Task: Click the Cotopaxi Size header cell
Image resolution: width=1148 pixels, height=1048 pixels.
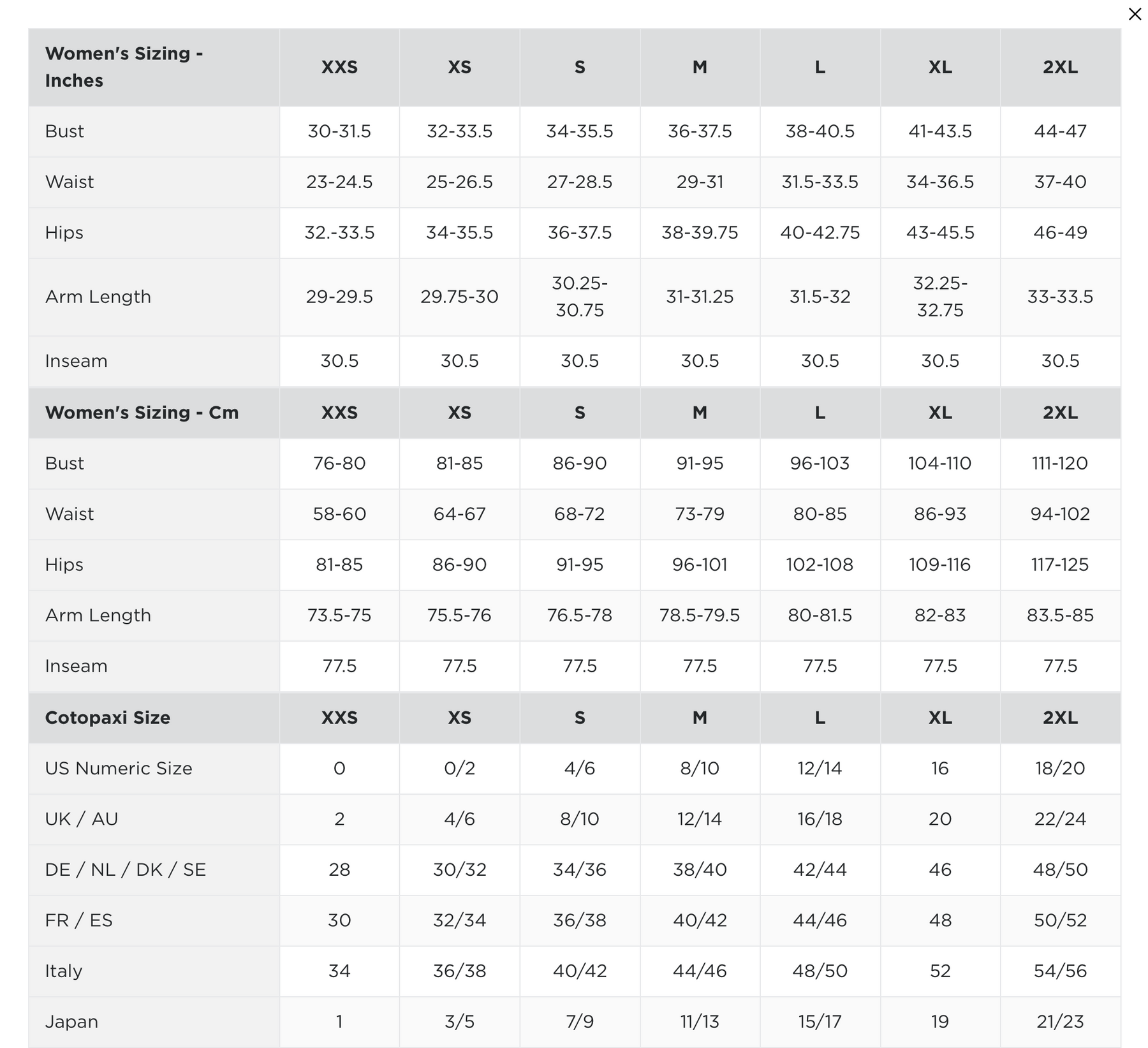Action: (x=108, y=718)
